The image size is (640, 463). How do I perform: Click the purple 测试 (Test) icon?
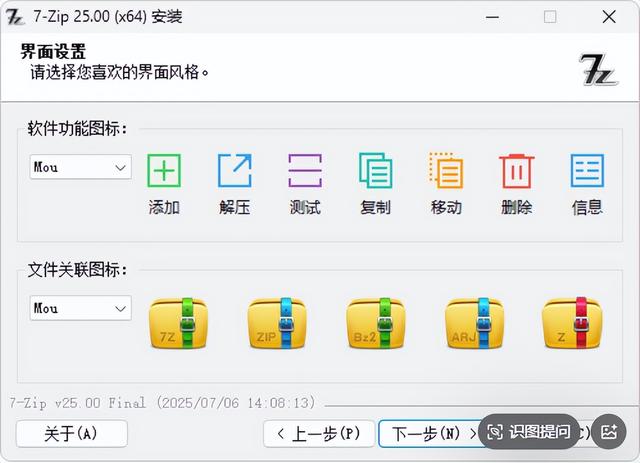[305, 170]
